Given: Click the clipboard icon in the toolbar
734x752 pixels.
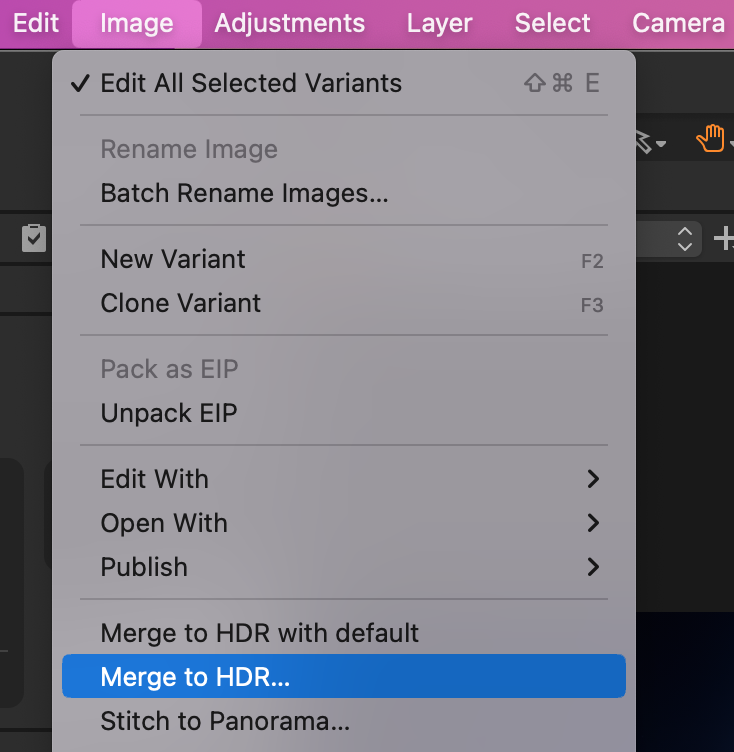Looking at the screenshot, I should (x=34, y=238).
